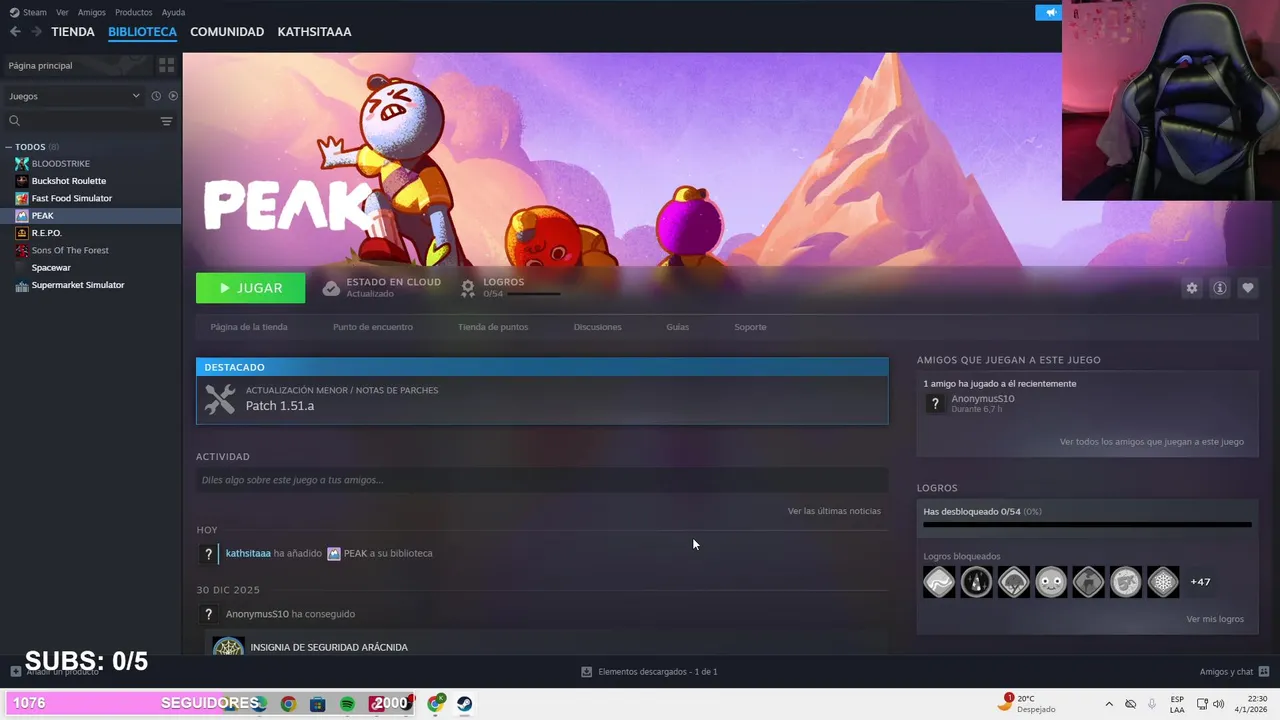Expand the Juegos filter dropdown
1280x720 pixels.
(x=74, y=96)
